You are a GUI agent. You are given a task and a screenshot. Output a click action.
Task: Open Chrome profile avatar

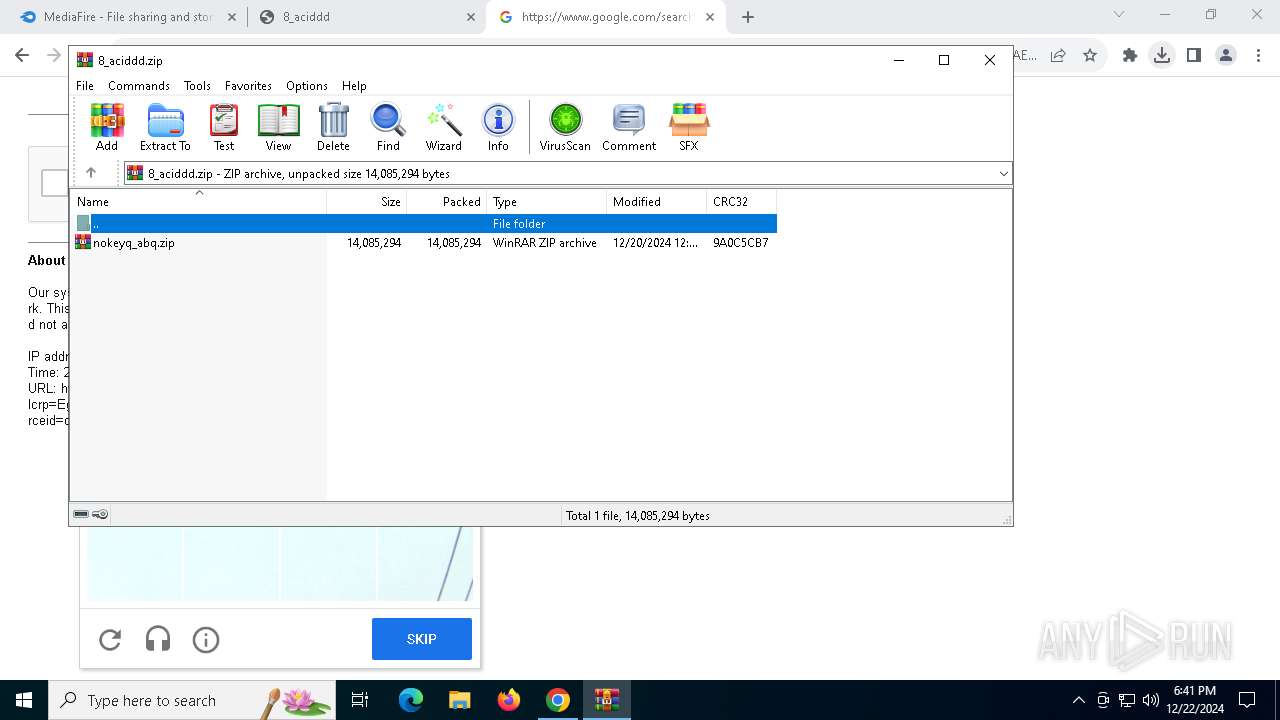1226,56
